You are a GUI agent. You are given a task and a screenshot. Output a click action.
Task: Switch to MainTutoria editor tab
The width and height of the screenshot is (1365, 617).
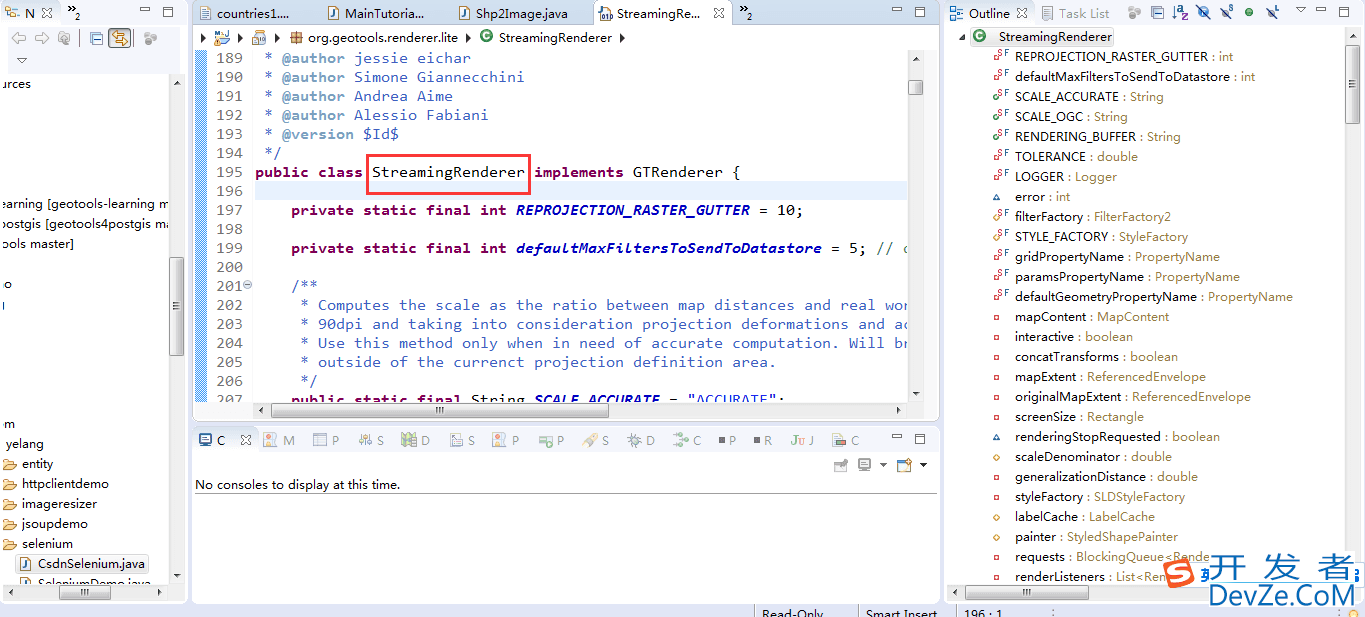374,14
